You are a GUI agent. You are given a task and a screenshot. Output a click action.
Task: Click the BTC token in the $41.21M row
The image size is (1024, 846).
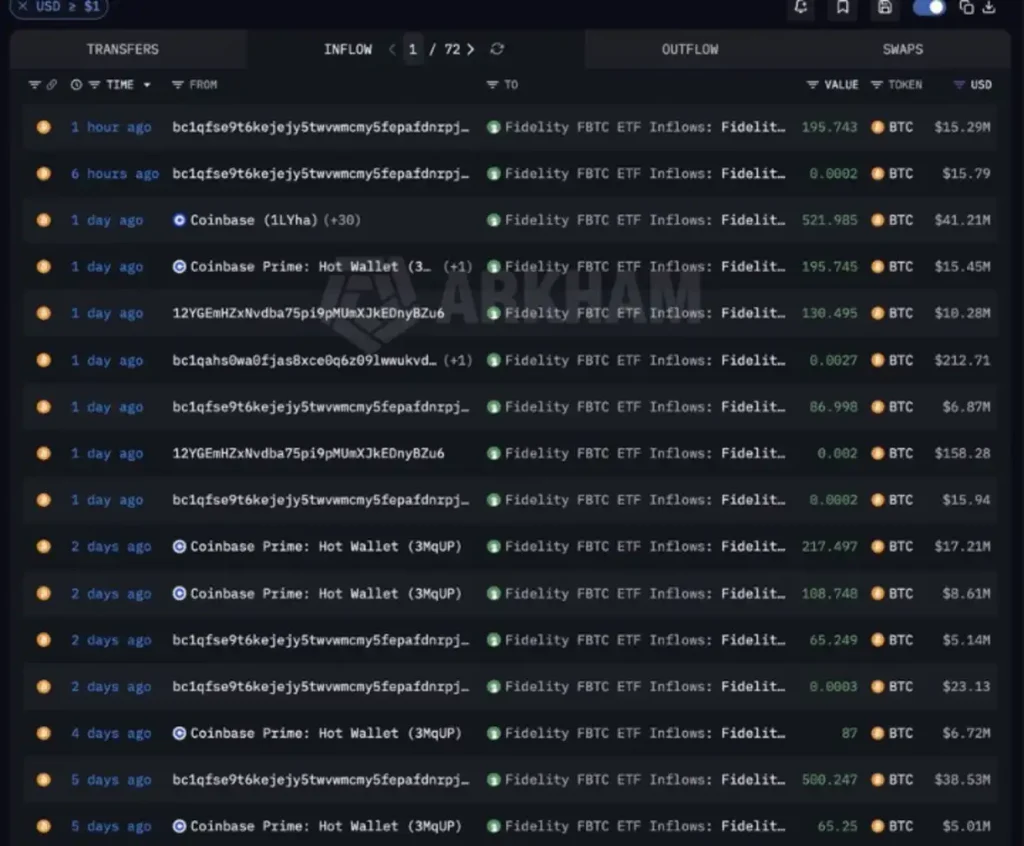click(x=901, y=220)
